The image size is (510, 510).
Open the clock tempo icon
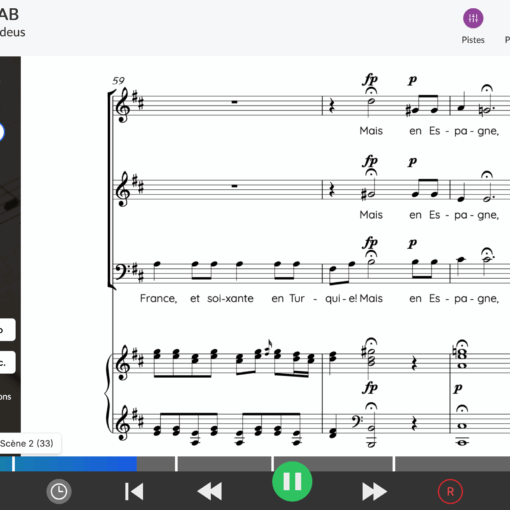[x=59, y=491]
